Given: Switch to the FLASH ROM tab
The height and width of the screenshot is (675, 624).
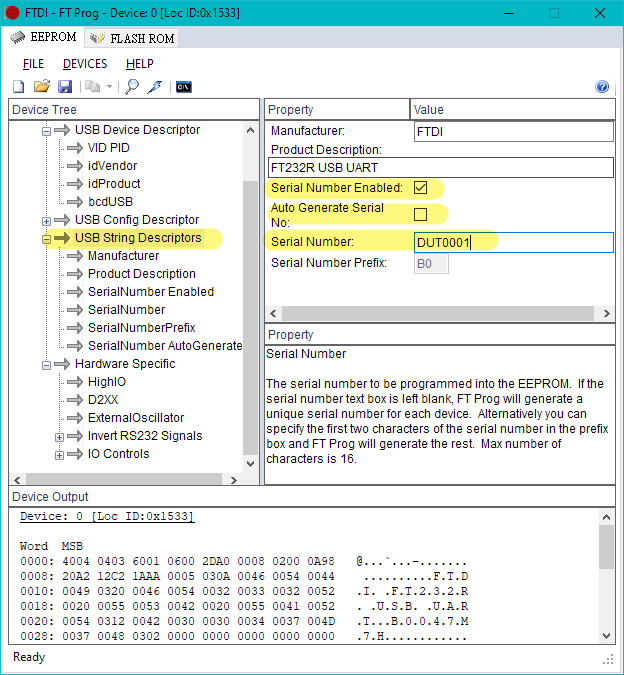Looking at the screenshot, I should coord(131,38).
